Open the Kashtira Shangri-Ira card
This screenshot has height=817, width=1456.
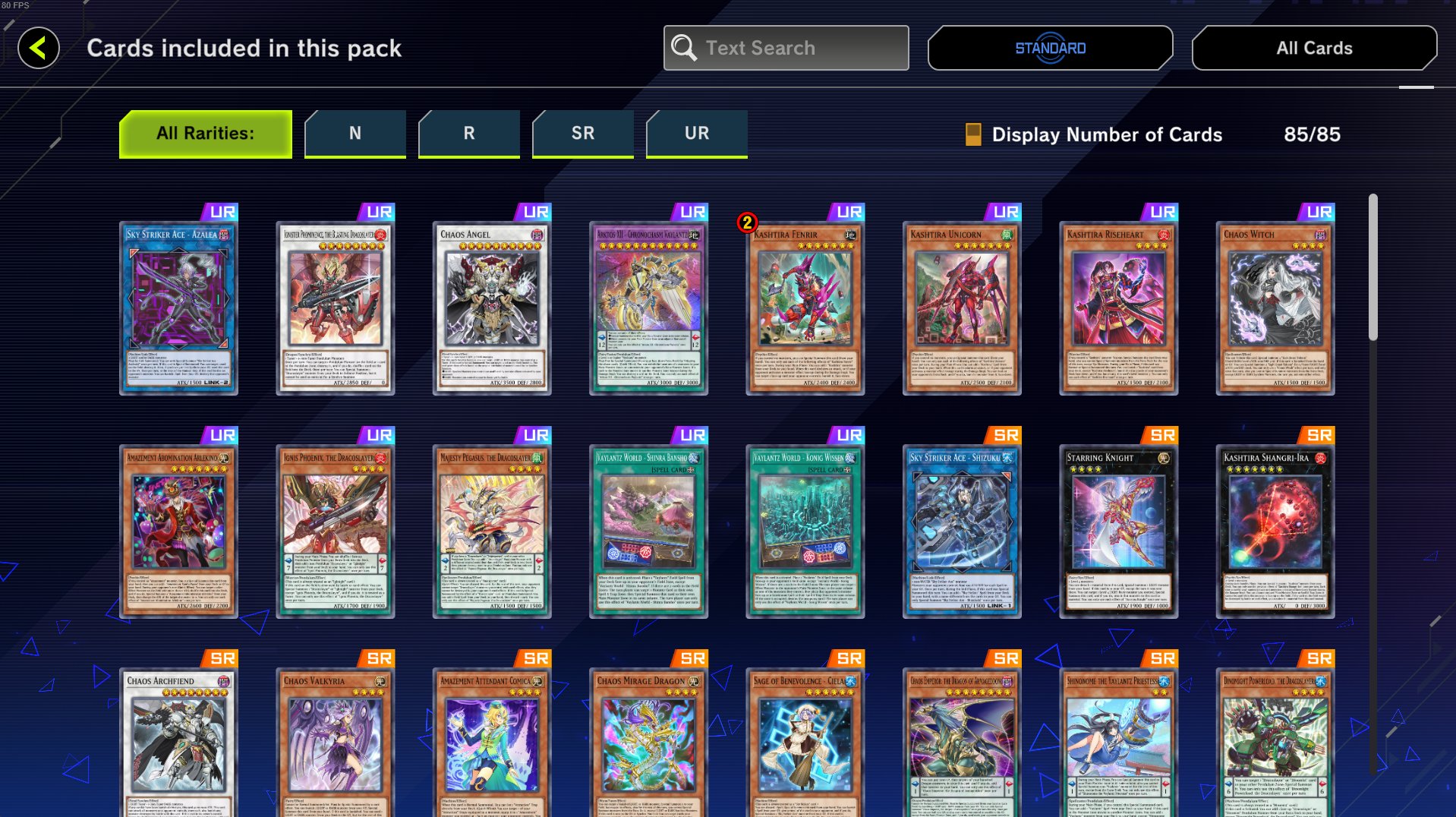(x=1275, y=531)
